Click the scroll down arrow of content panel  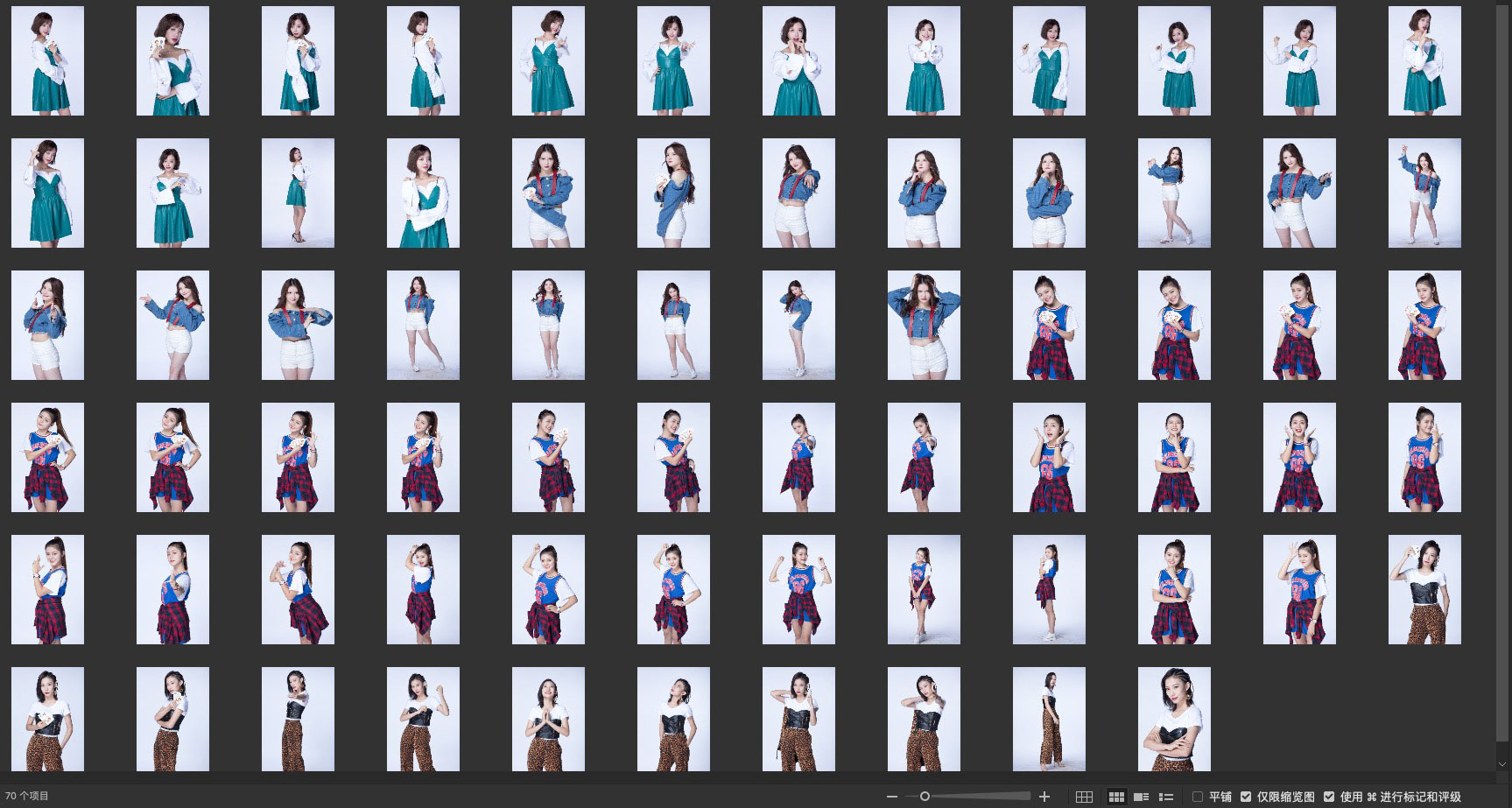point(1502,764)
